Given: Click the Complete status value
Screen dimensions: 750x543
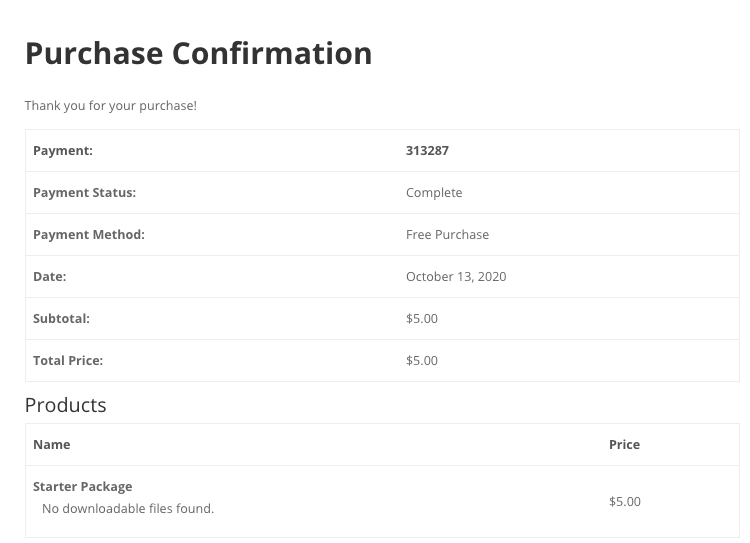Looking at the screenshot, I should (434, 193).
